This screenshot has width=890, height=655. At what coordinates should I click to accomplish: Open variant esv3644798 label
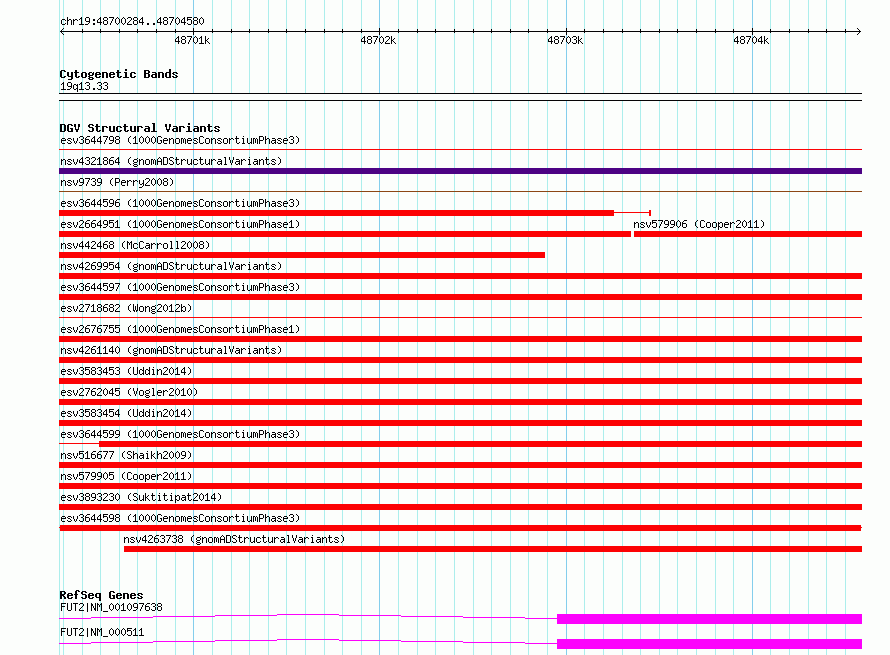point(180,140)
